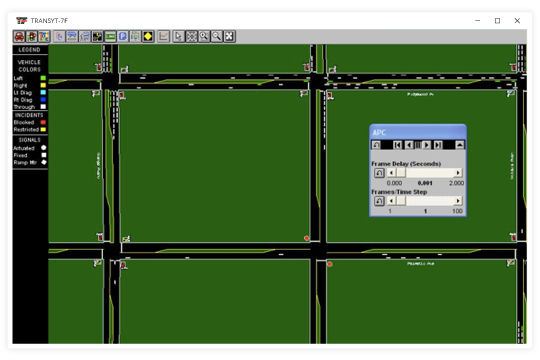Screen dimensions: 540x360
Task: Reset the Frame Delay value
Action: pyautogui.click(x=379, y=173)
